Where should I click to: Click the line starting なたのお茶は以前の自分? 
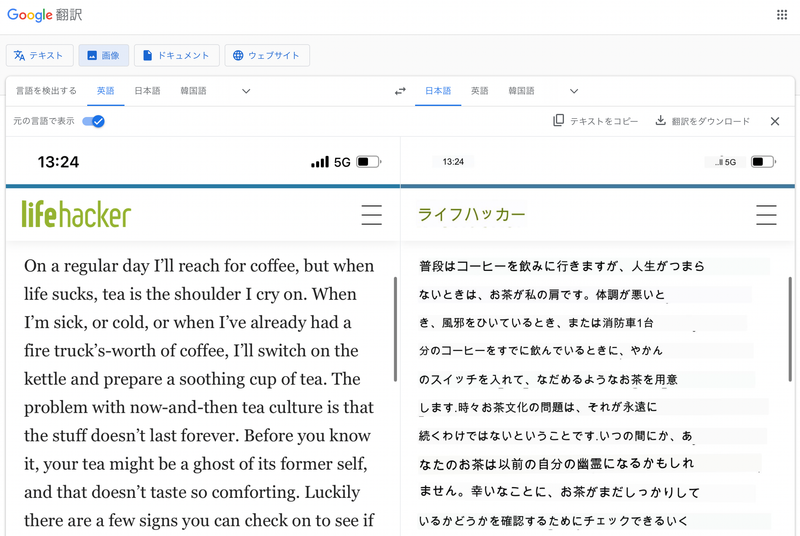(556, 464)
